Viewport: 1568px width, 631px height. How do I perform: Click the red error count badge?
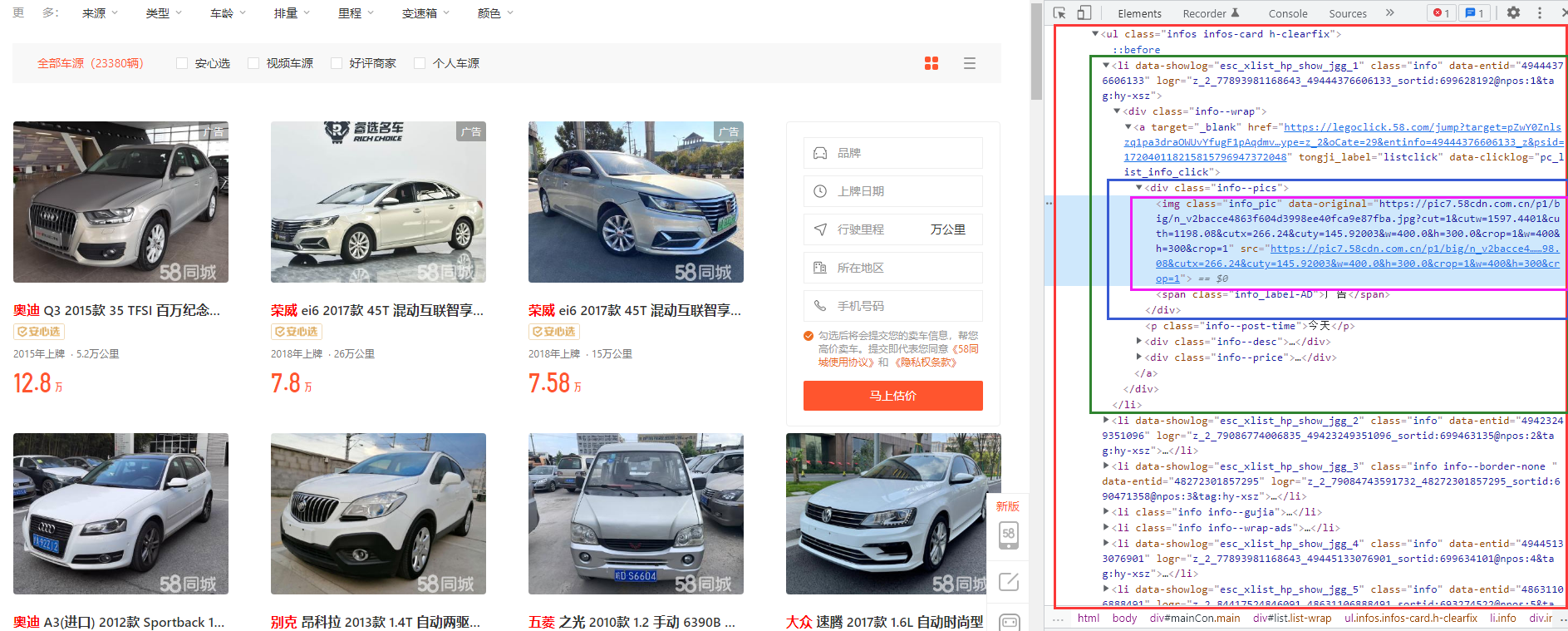tap(1442, 13)
